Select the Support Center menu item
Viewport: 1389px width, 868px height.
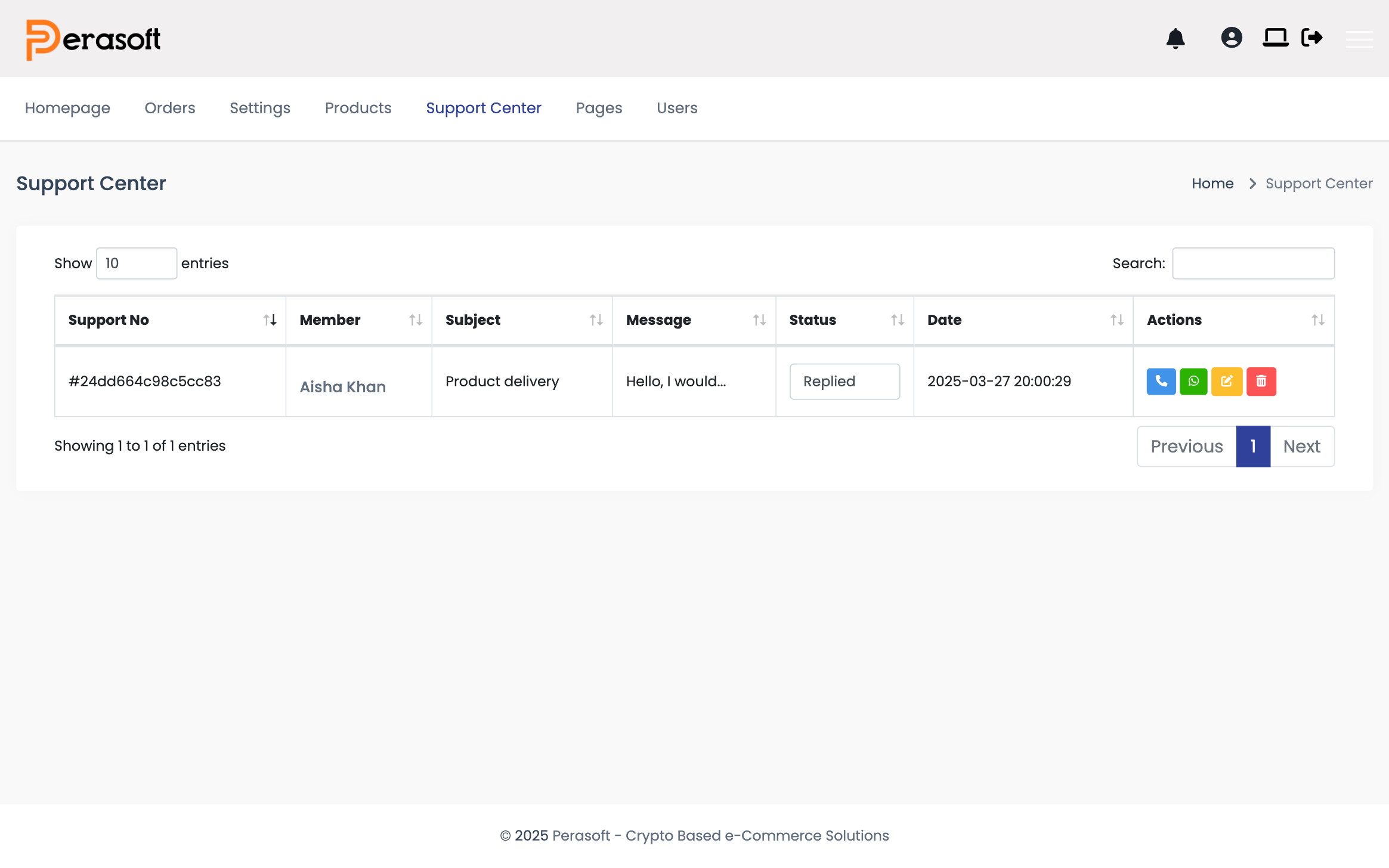484,108
